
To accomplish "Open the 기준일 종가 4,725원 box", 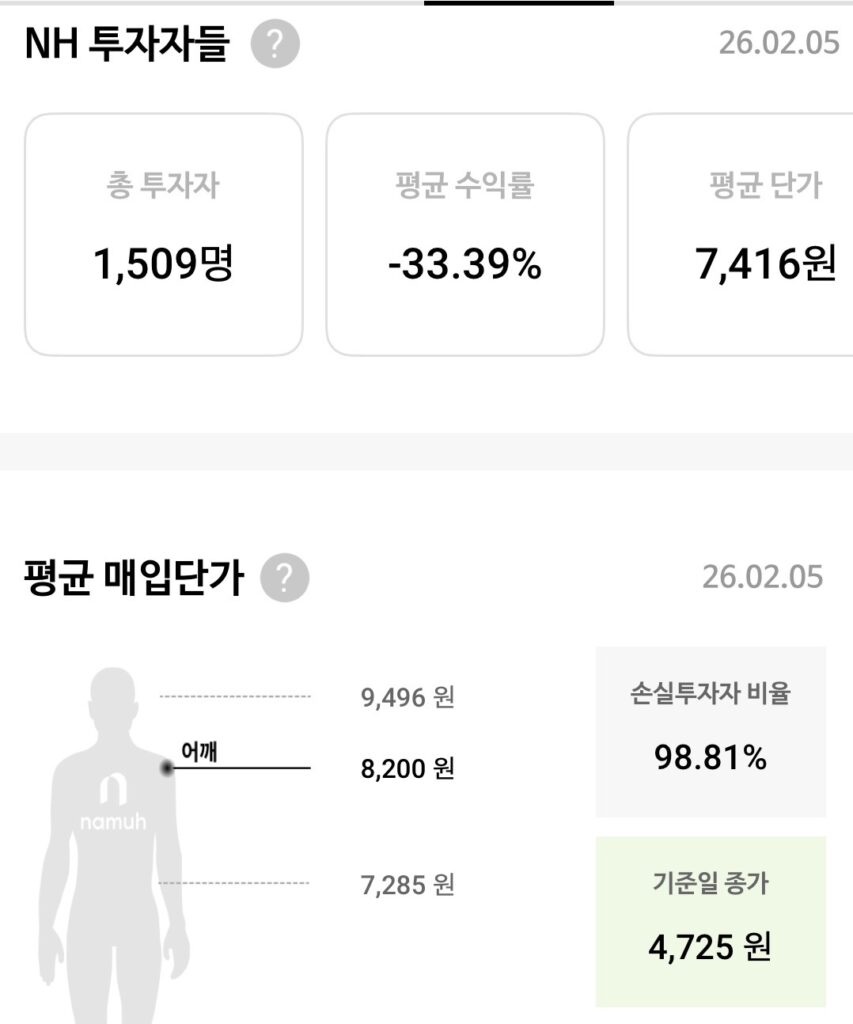I will coord(711,921).
